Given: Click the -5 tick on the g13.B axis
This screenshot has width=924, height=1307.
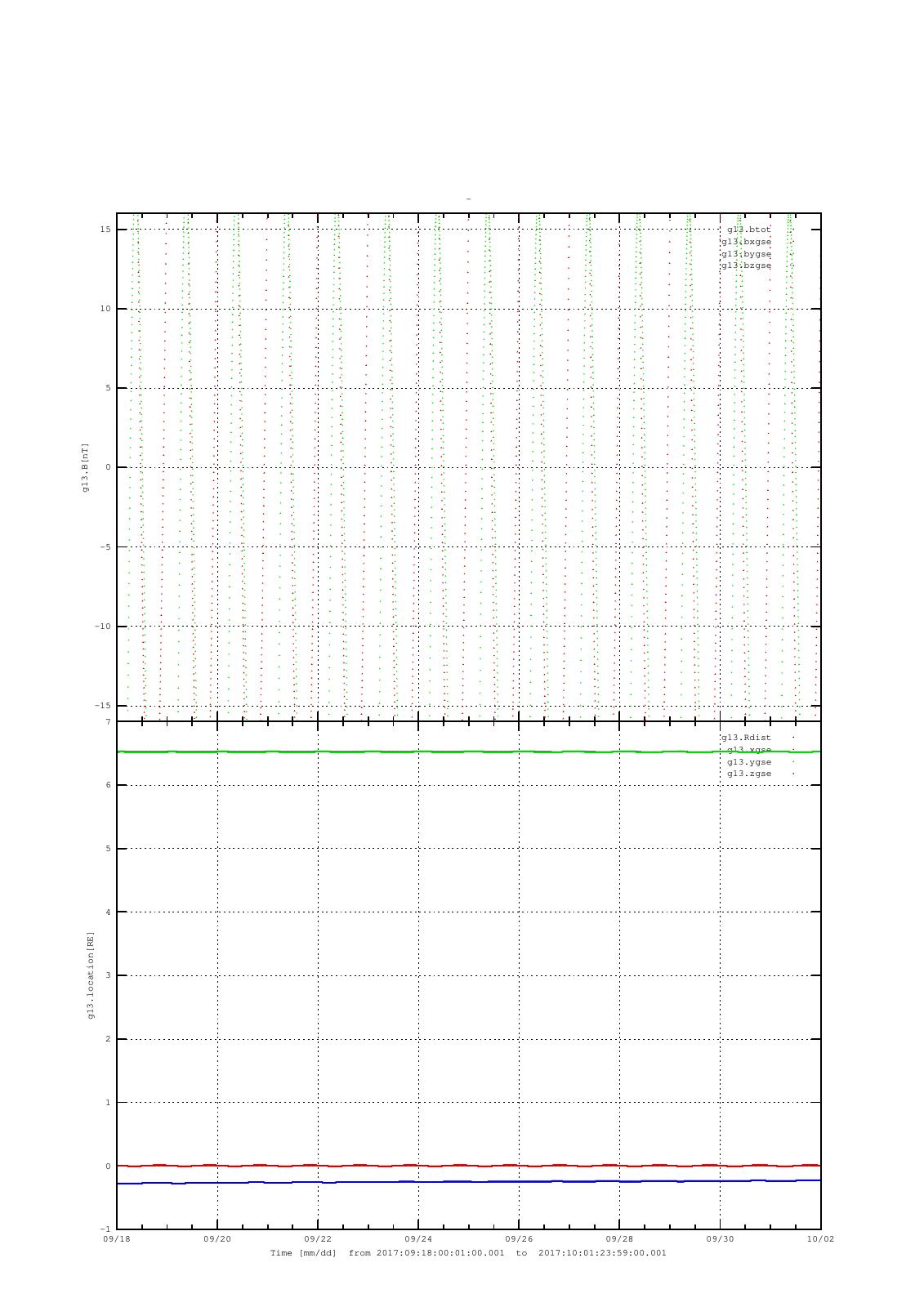Looking at the screenshot, I should (x=105, y=547).
